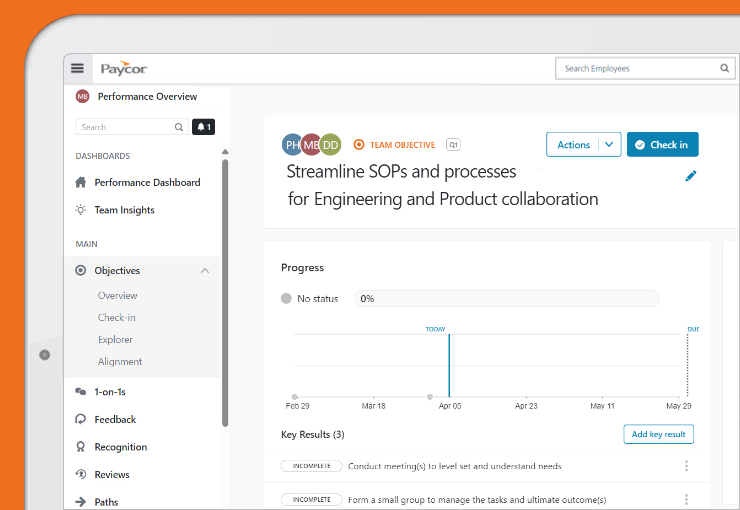Click the Objectives target icon
Screen dimensions: 740x510
click(81, 270)
